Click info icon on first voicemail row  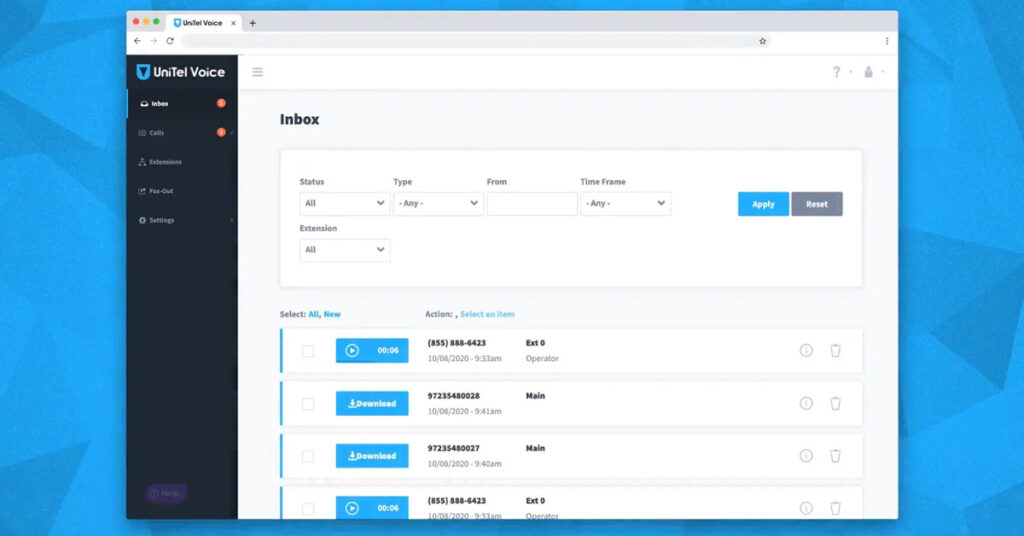tap(806, 351)
